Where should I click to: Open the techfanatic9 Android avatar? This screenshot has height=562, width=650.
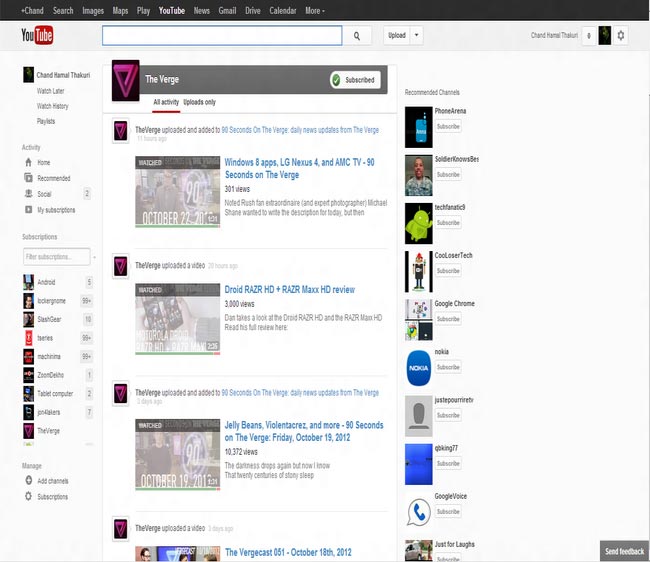point(419,223)
